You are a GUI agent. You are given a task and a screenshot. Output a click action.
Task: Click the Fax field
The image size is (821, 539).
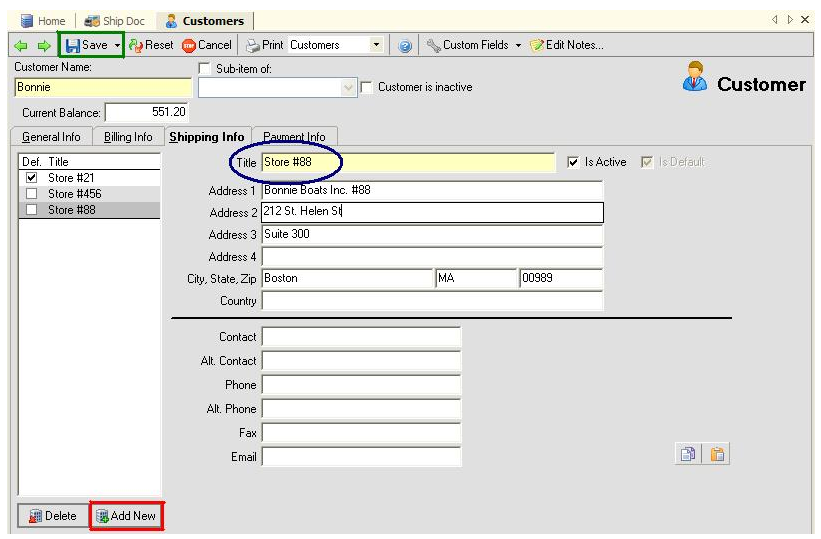[x=361, y=433]
